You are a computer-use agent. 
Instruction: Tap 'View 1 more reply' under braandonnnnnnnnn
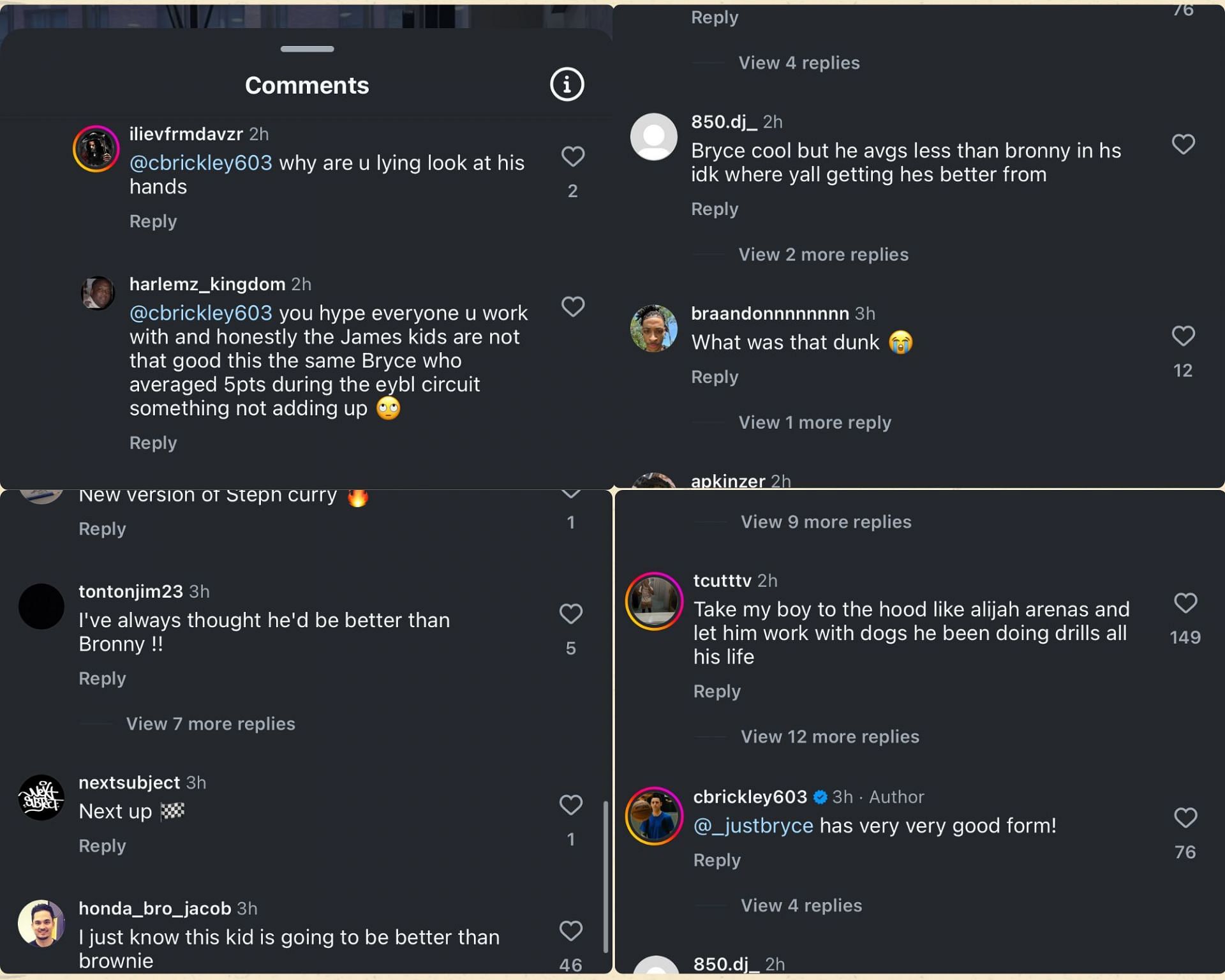(815, 422)
